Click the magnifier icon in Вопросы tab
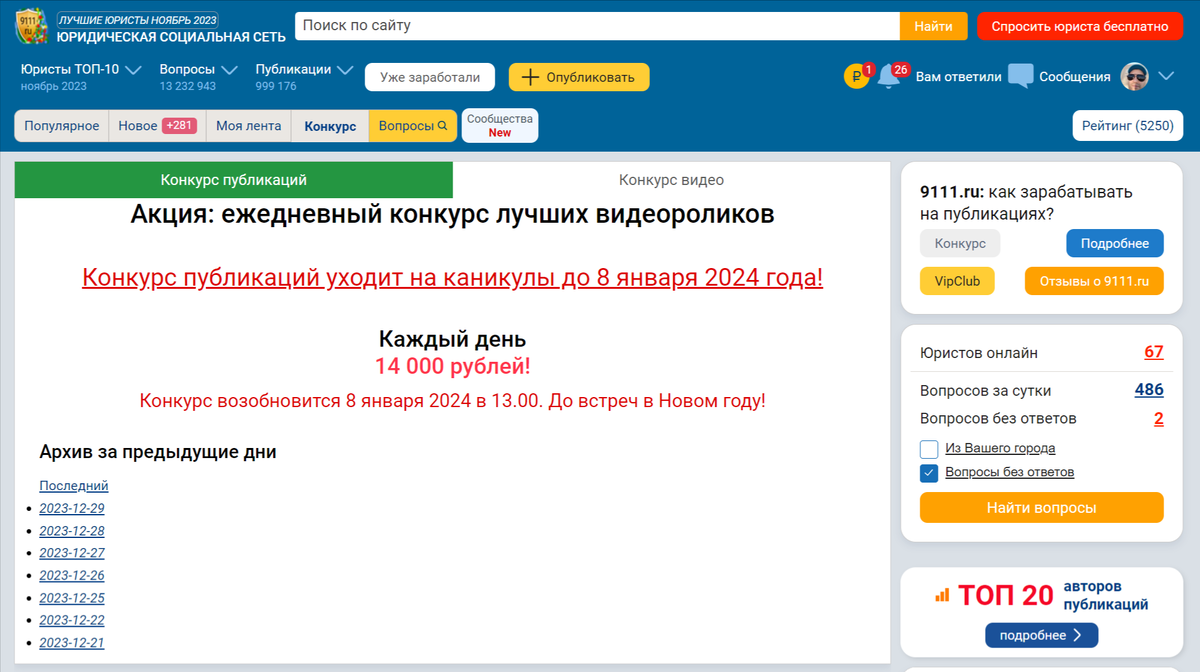 point(443,126)
